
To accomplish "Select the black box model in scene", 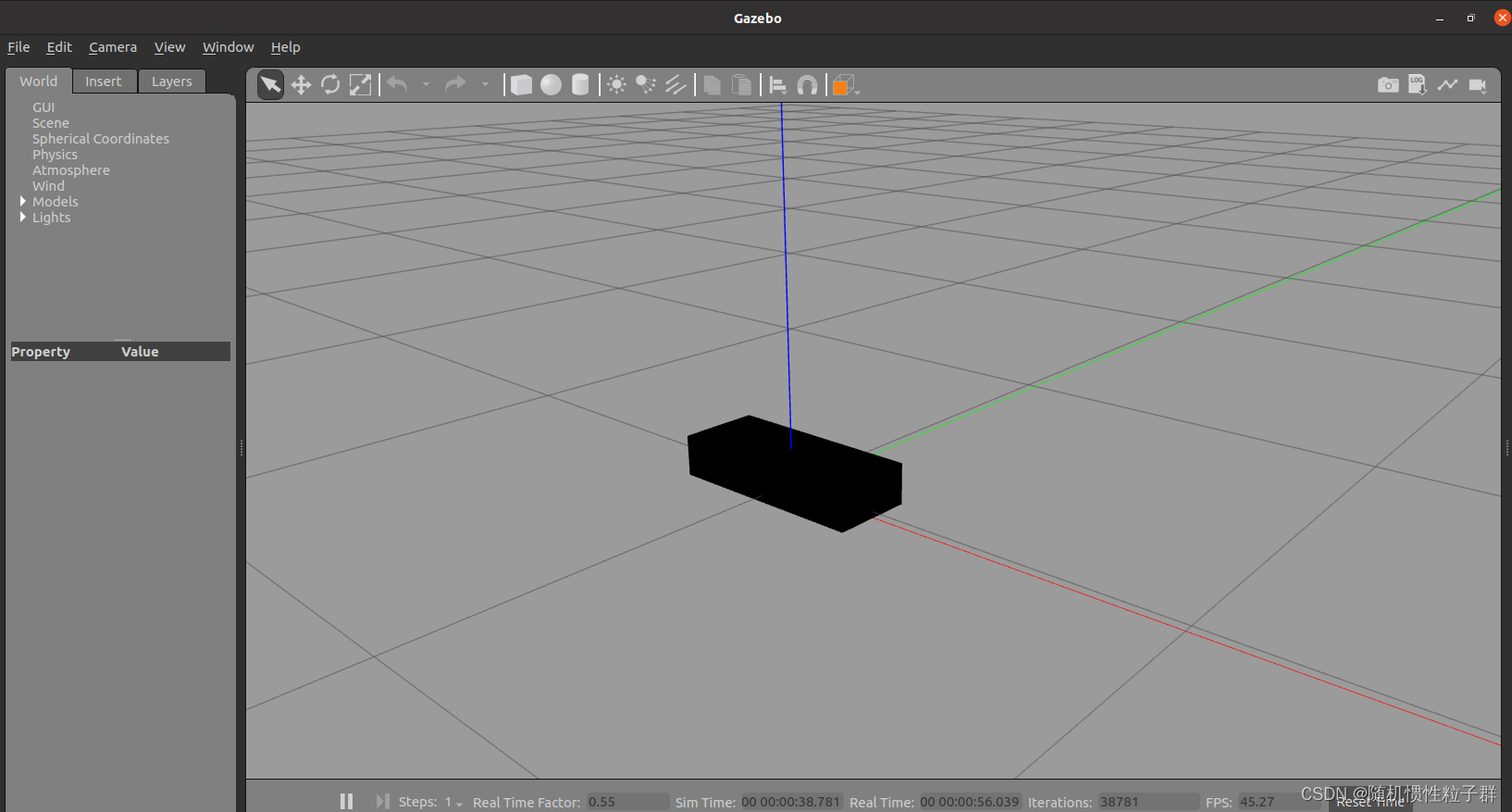I will 795,474.
